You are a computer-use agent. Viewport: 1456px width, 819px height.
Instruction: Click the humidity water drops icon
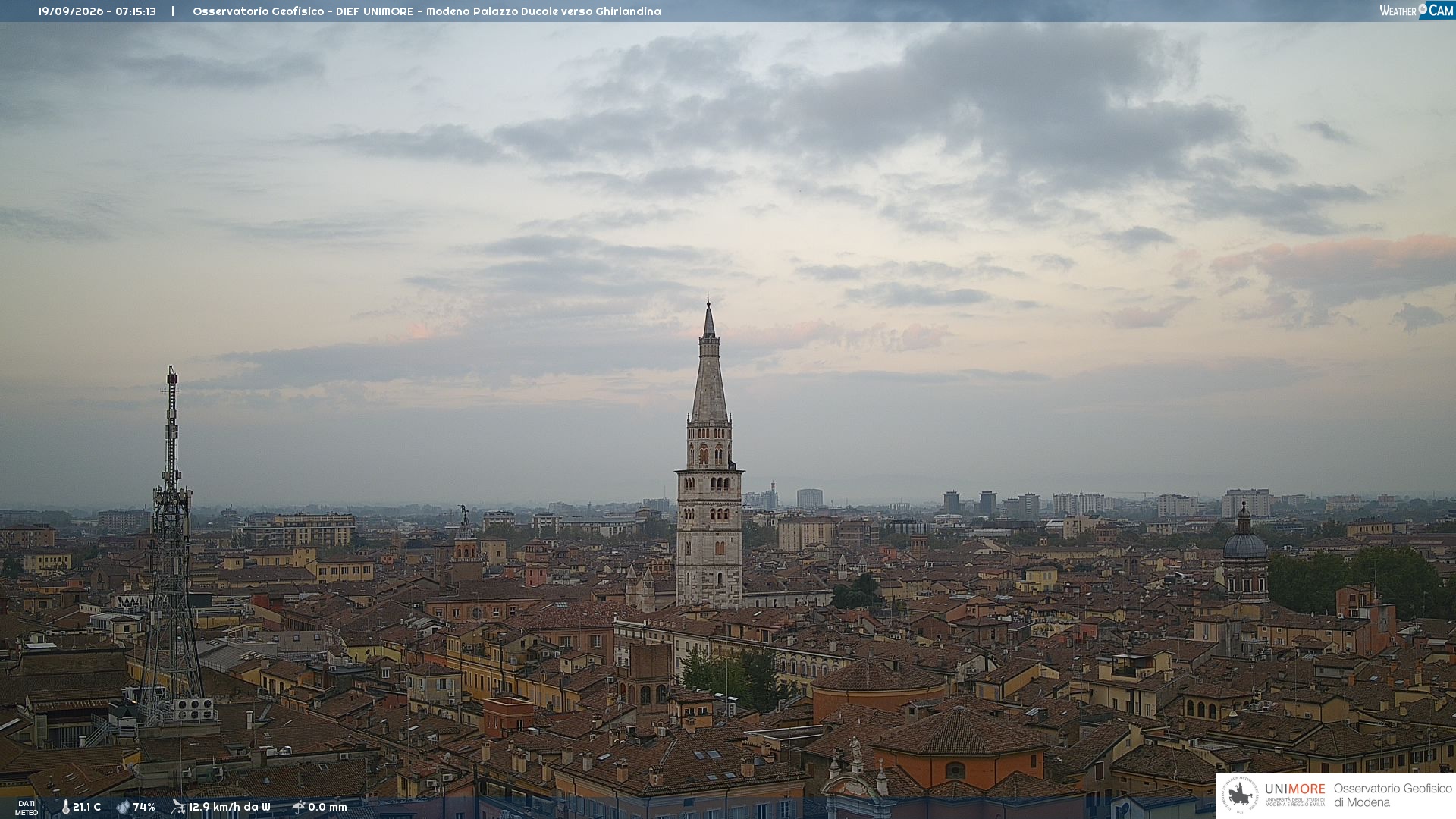123,807
